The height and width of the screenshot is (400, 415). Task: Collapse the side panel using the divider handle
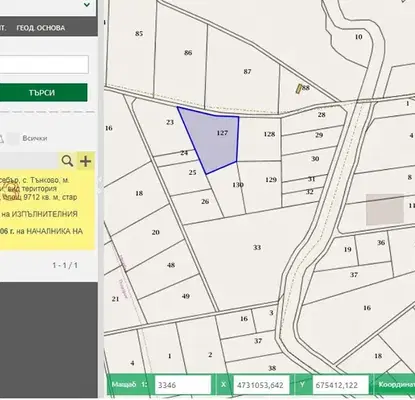[x=100, y=186]
